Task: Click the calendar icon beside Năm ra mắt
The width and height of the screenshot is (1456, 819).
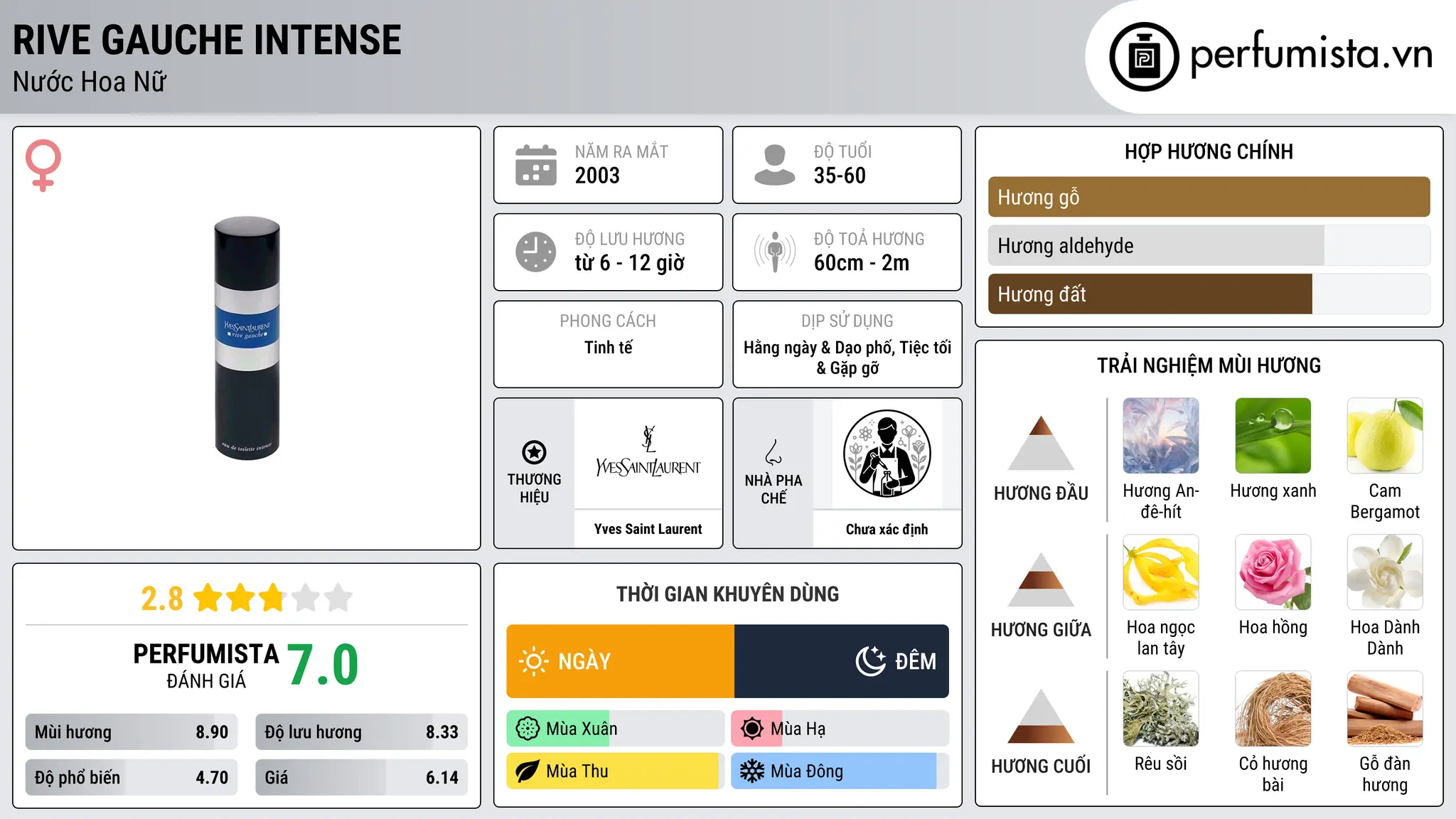Action: pyautogui.click(x=536, y=165)
